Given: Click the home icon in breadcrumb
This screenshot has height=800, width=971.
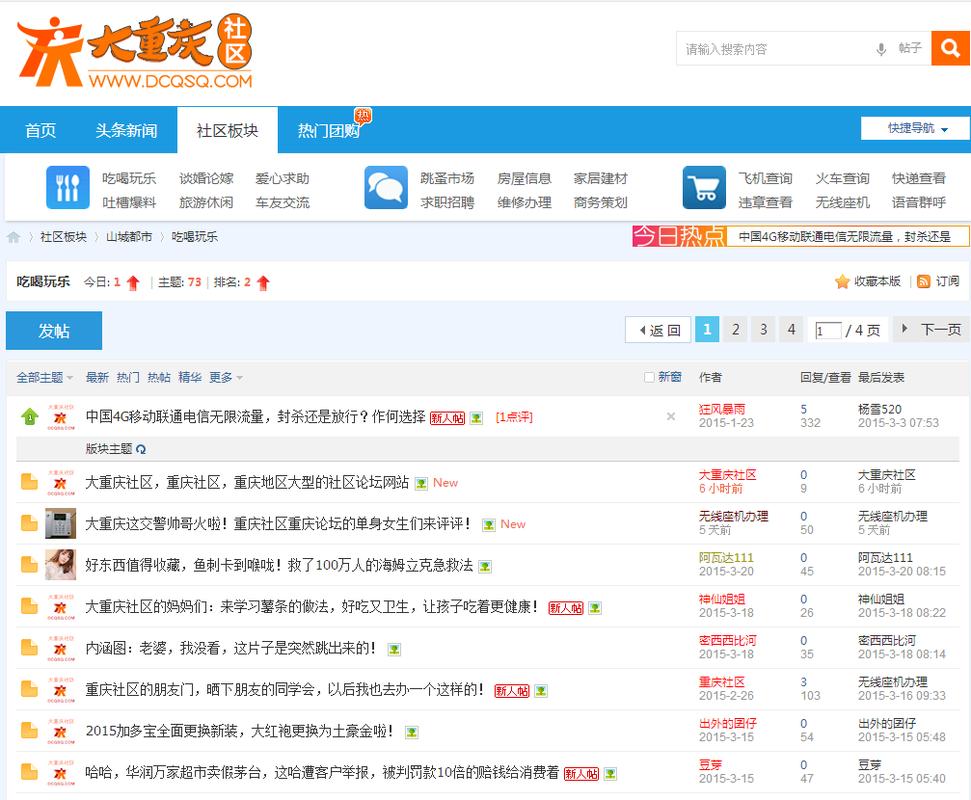Looking at the screenshot, I should (14, 237).
